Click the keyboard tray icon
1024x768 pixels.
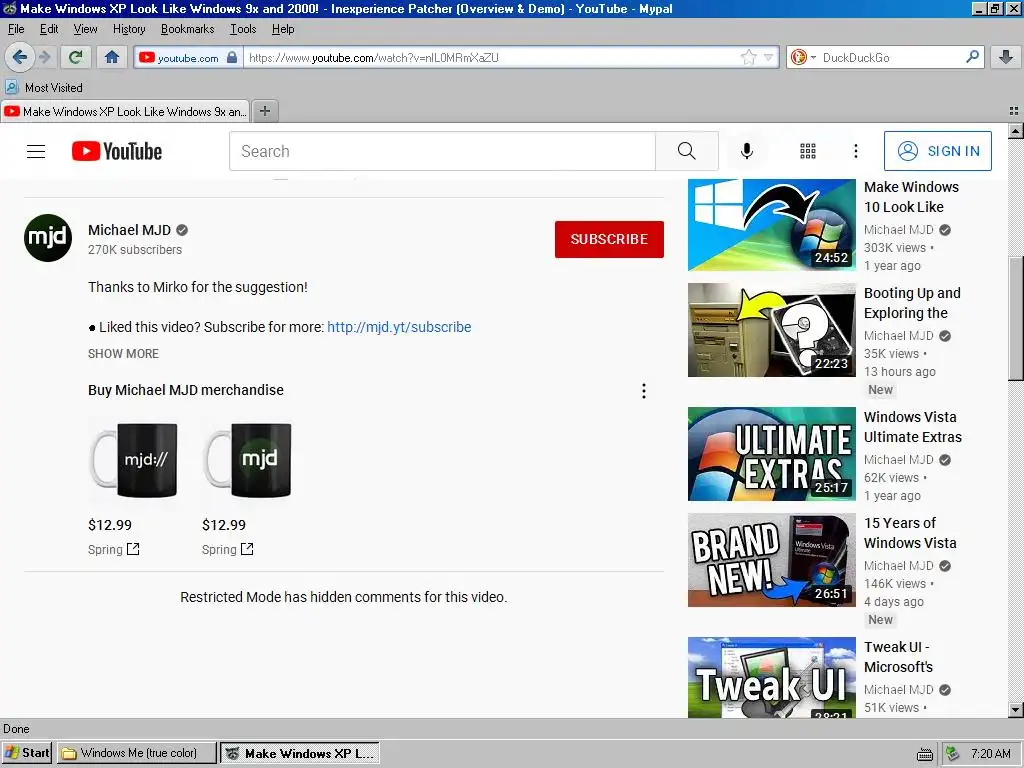[925, 754]
